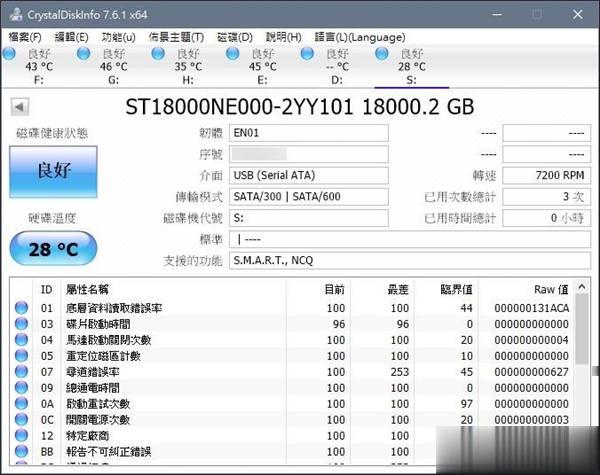
Task: Click attribute name 碟片啟動時間
Action: coord(98,324)
